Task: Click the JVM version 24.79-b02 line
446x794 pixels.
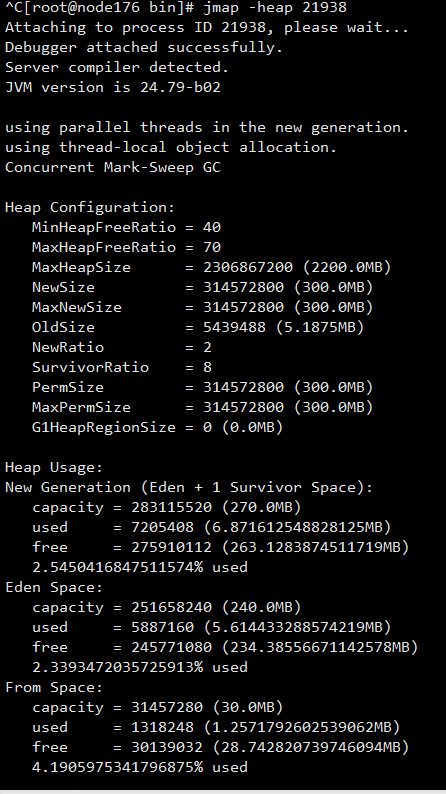Action: pos(113,87)
